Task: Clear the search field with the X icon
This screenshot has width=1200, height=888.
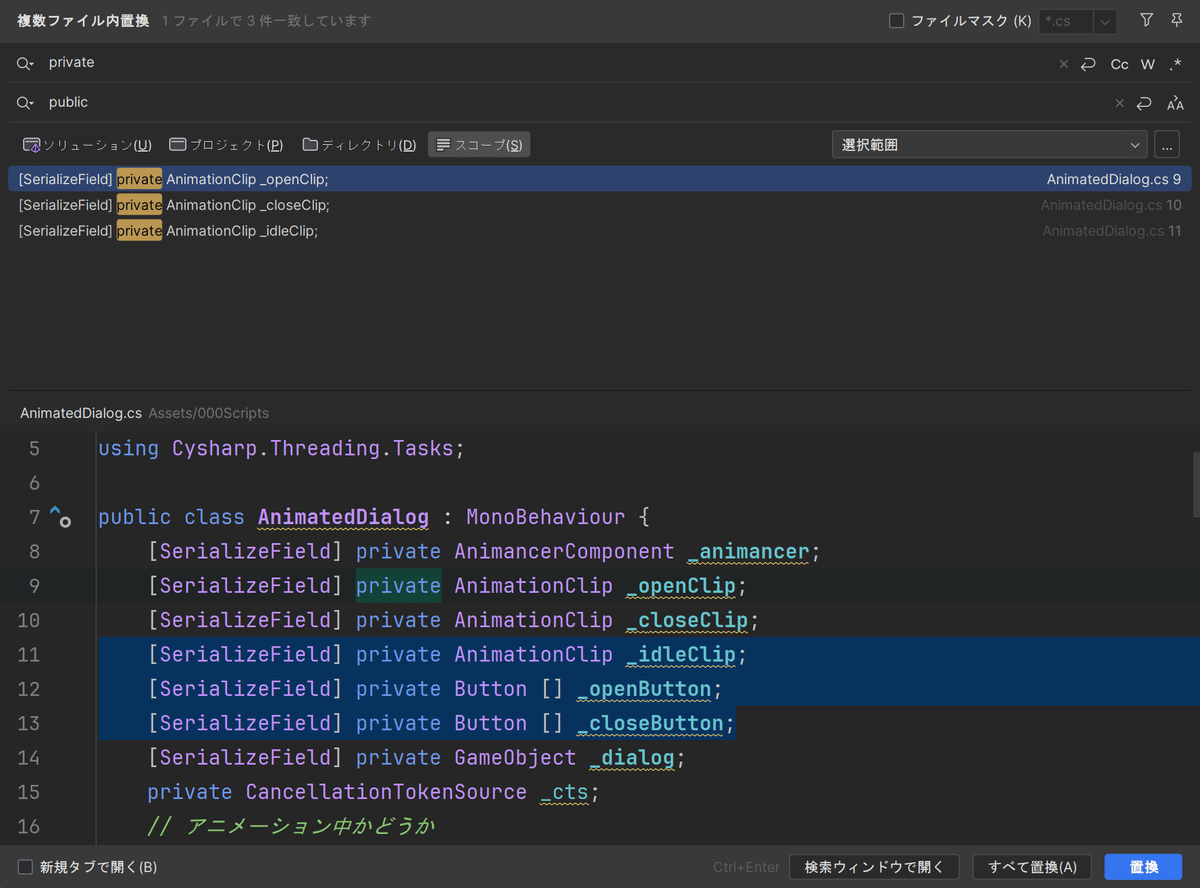Action: (1063, 63)
